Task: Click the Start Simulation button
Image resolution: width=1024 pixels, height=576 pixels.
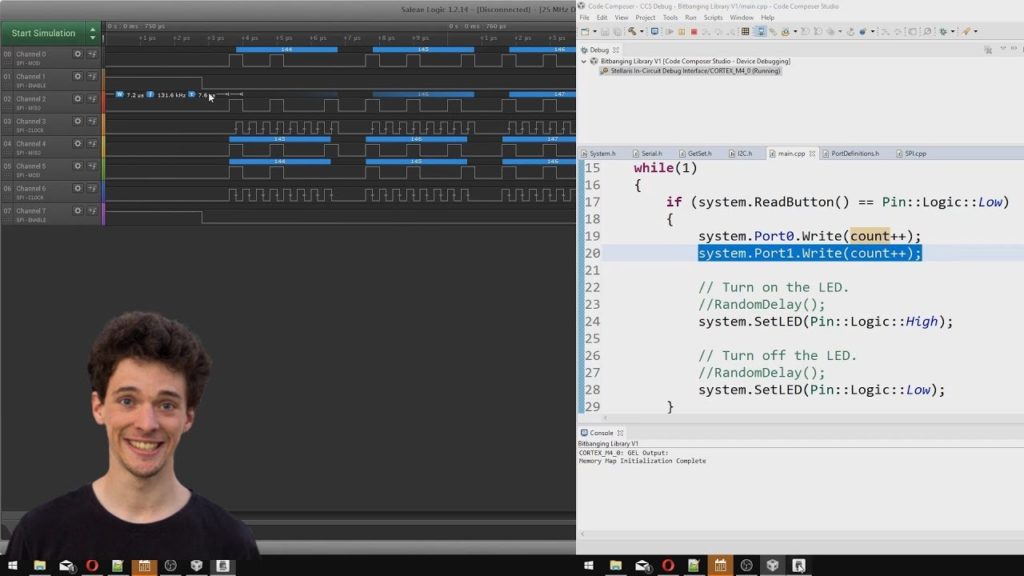Action: (43, 33)
